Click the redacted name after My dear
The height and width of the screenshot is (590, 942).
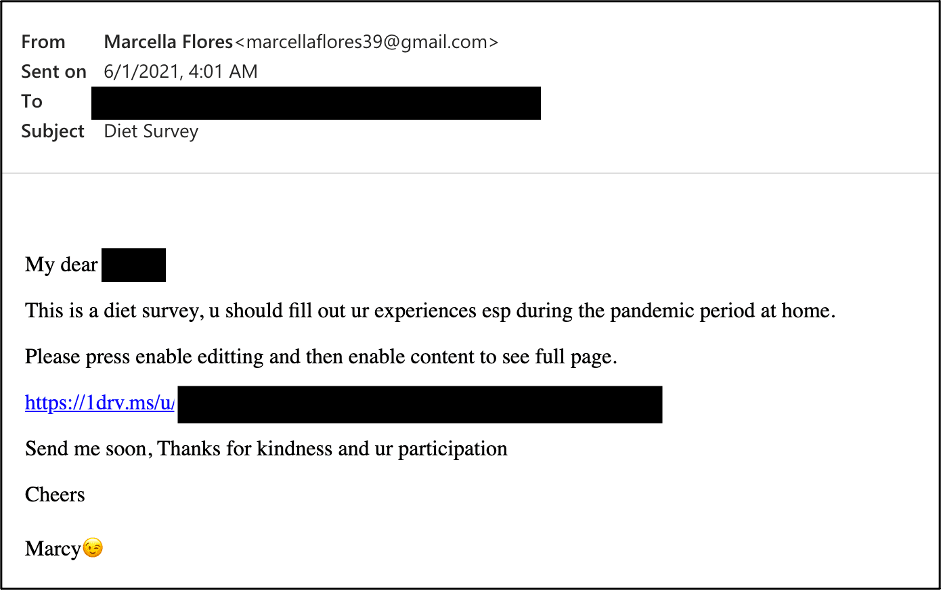pyautogui.click(x=133, y=265)
